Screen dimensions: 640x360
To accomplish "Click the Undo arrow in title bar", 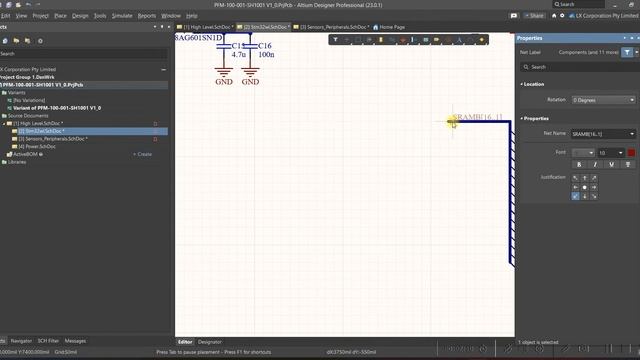I will point(28,4).
